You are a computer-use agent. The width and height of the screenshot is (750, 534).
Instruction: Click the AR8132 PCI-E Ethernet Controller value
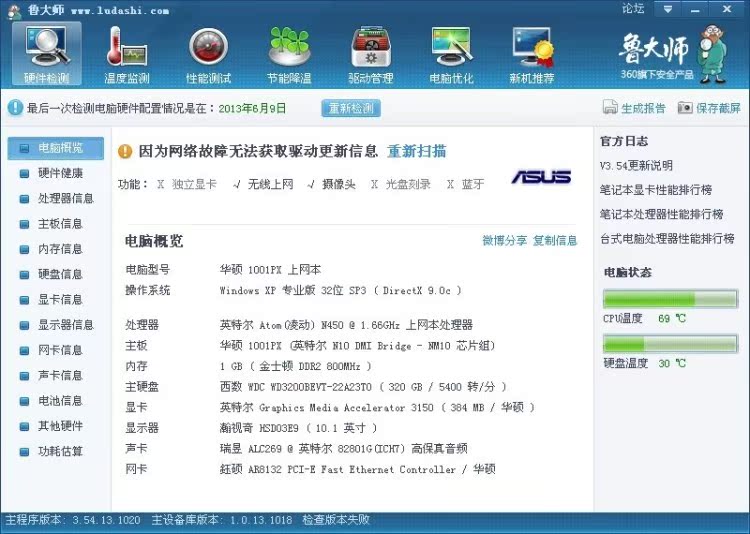[x=357, y=469]
